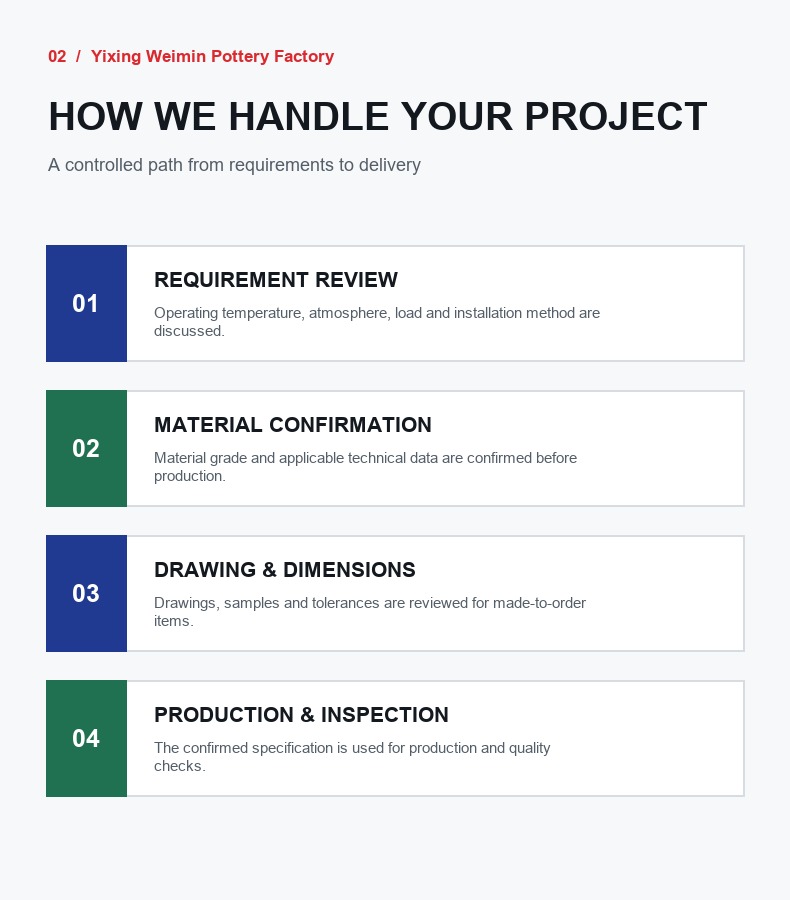Select the Production & Inspection heading

pyautogui.click(x=301, y=715)
